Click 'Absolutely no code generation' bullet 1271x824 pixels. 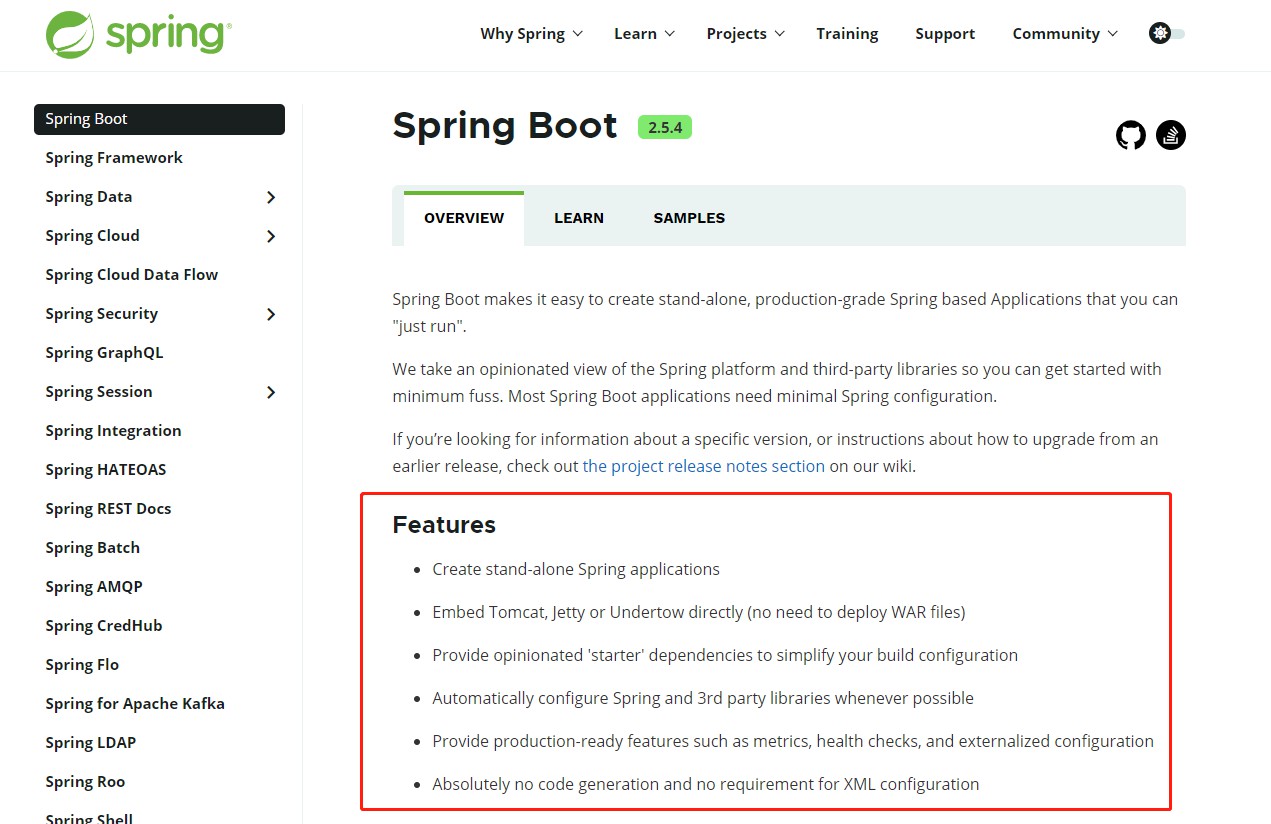(x=706, y=784)
